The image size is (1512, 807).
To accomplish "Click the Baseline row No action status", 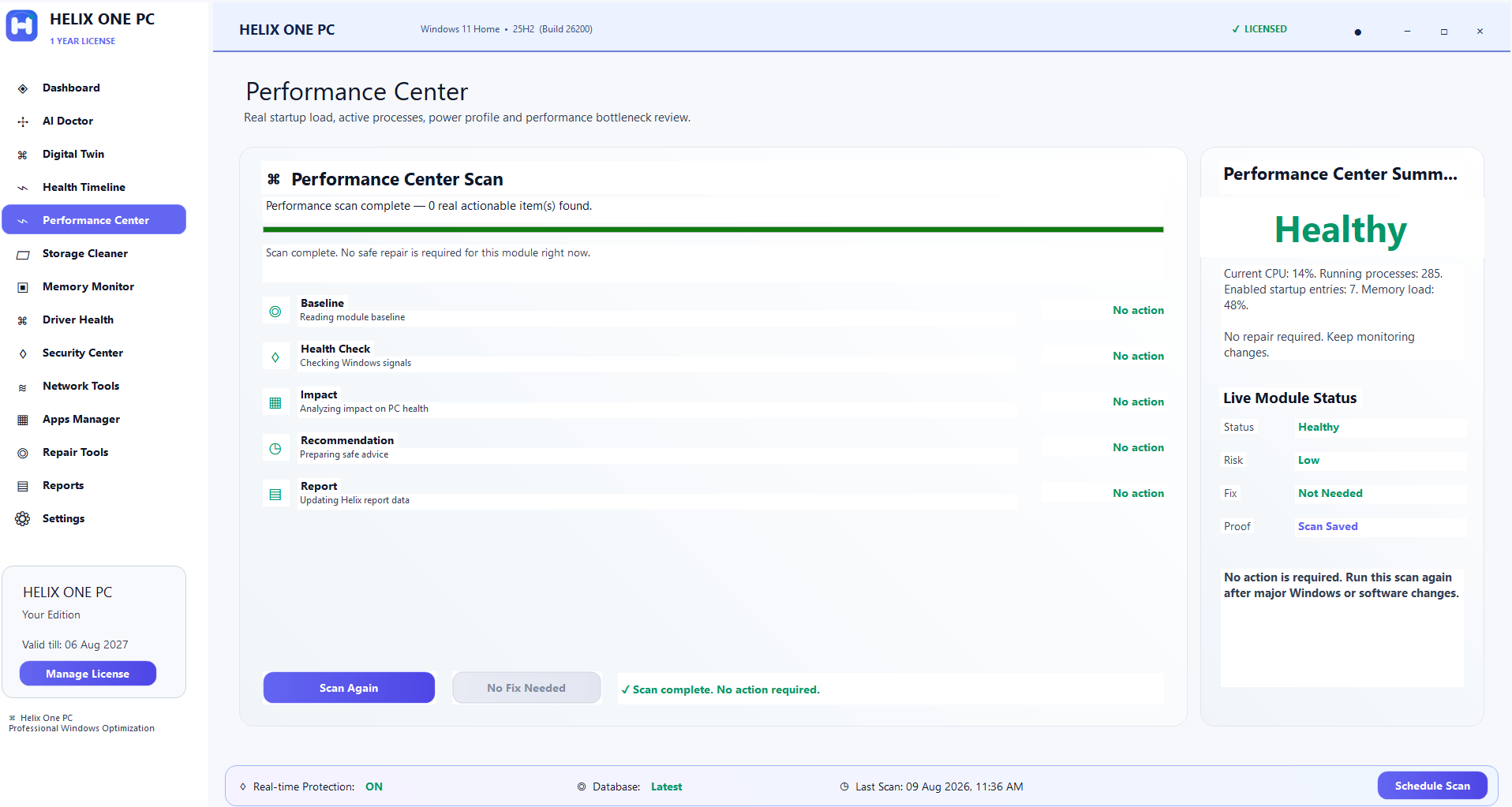I will coord(1138,310).
